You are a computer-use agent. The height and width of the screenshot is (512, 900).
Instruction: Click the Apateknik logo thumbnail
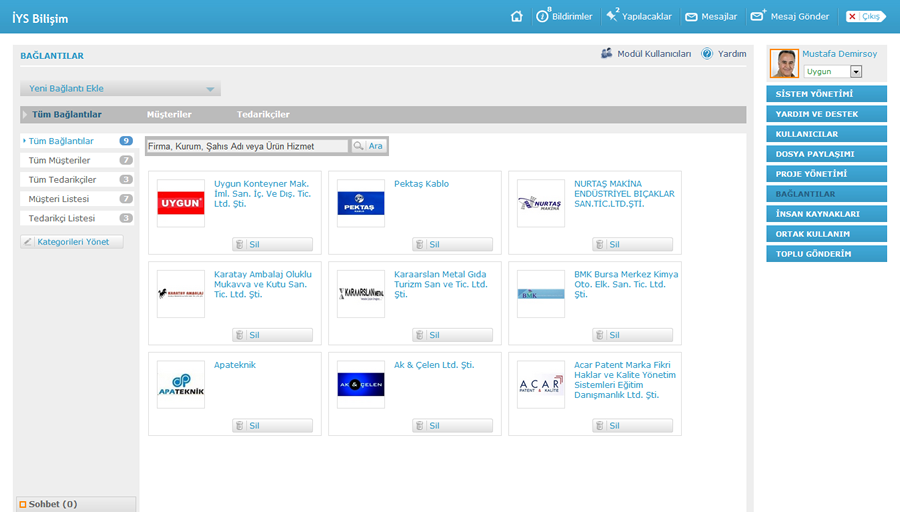coord(181,385)
